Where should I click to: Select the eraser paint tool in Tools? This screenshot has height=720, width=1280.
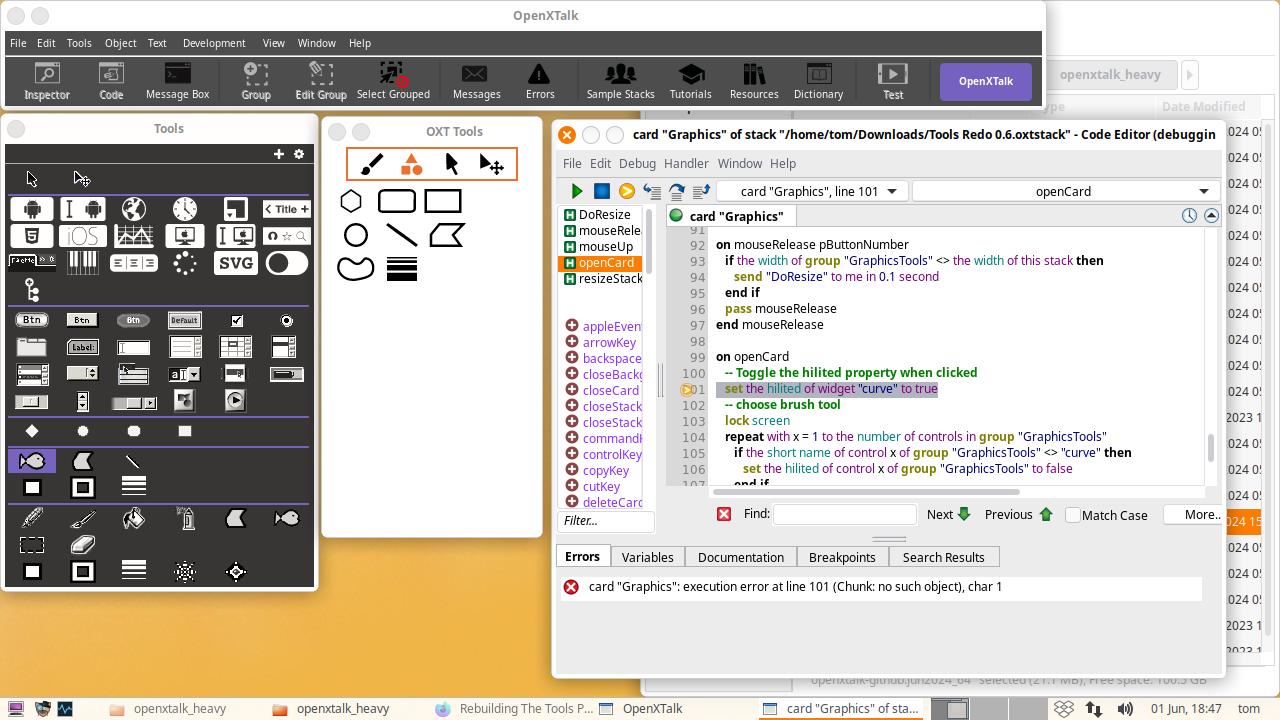pyautogui.click(x=83, y=545)
